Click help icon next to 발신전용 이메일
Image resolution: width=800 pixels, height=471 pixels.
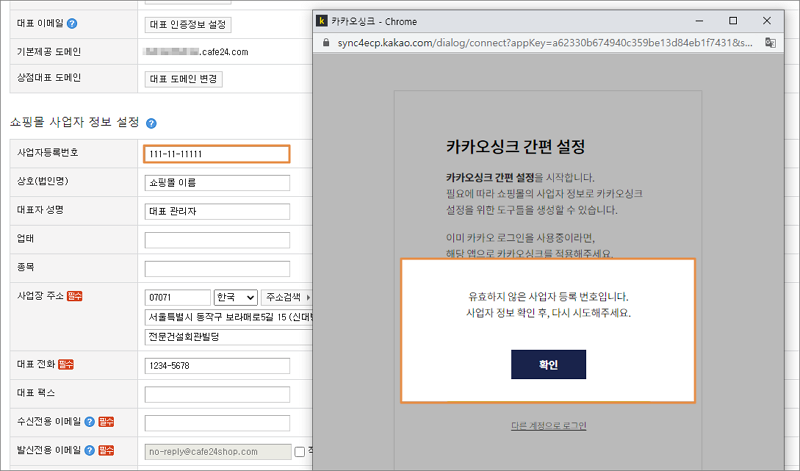pyautogui.click(x=90, y=451)
